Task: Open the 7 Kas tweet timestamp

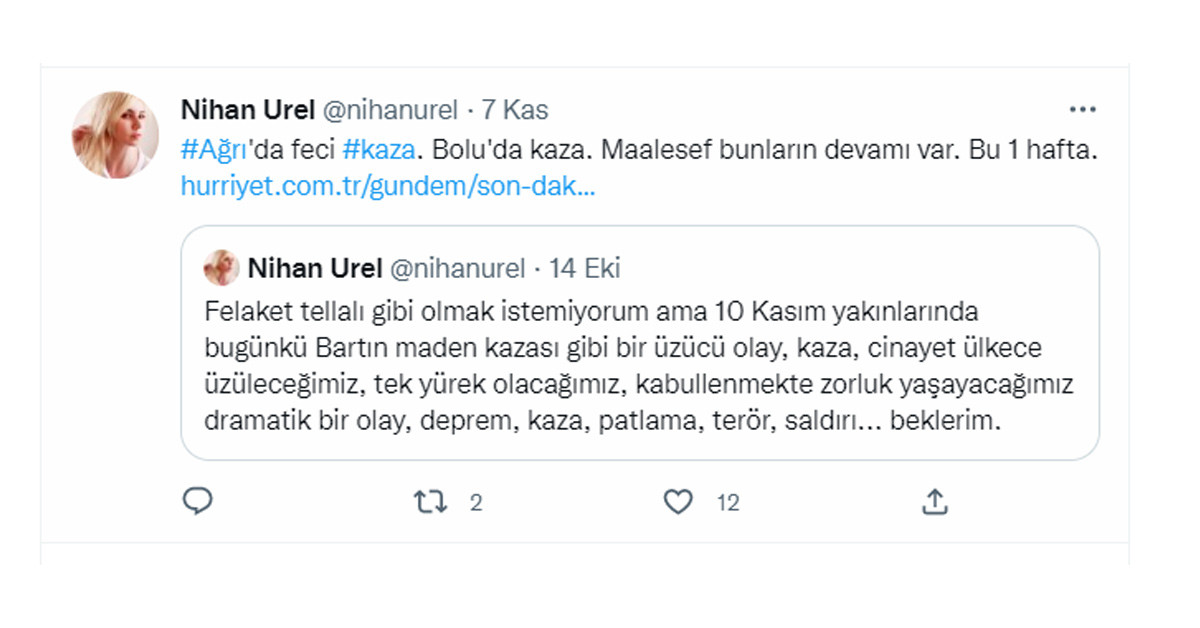Action: coord(515,110)
